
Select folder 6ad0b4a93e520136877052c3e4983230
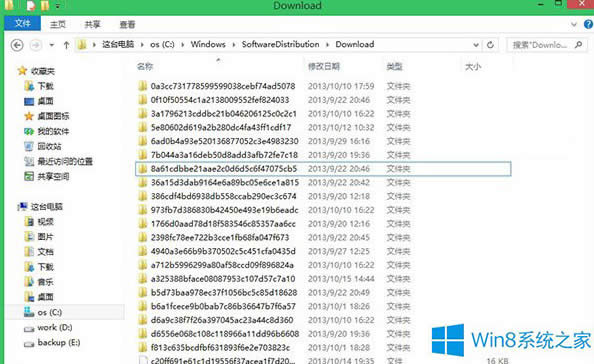click(x=224, y=141)
